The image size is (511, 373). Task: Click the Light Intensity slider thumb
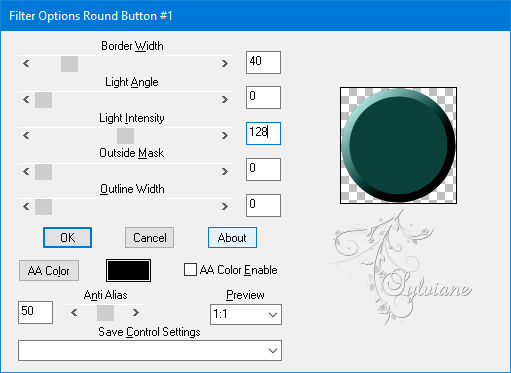pyautogui.click(x=125, y=136)
